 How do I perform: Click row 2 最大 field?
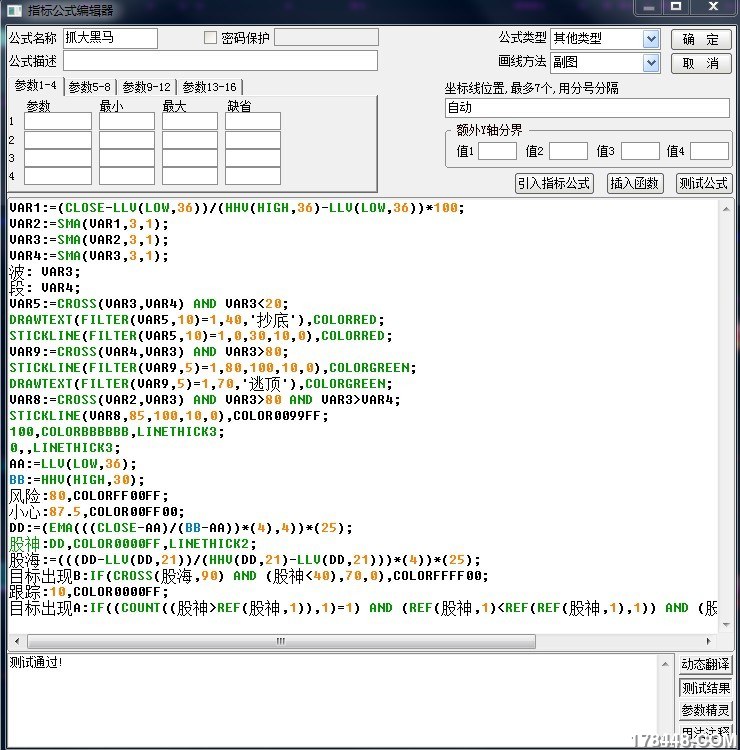click(x=190, y=140)
